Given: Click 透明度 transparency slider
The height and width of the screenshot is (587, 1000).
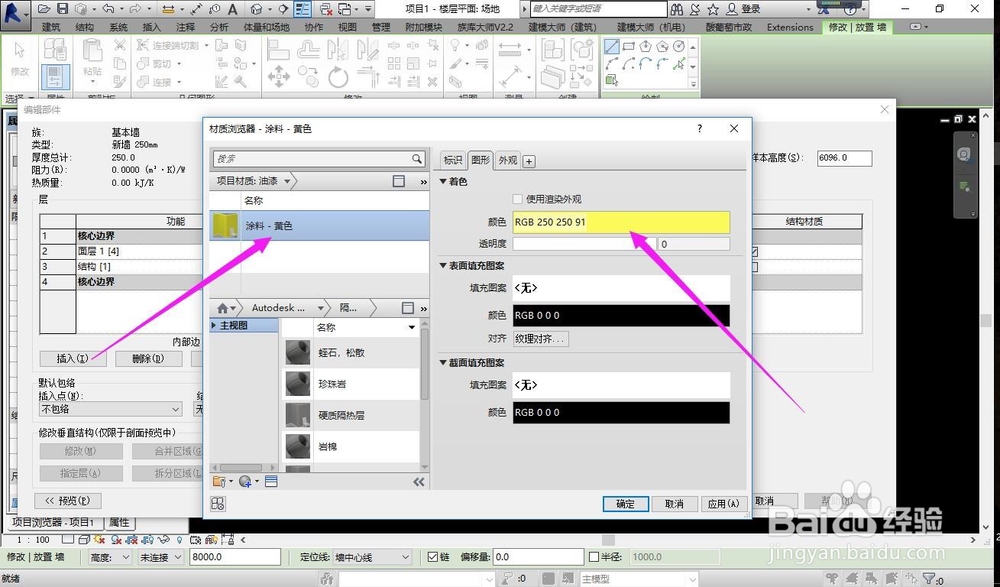Looking at the screenshot, I should coord(584,244).
